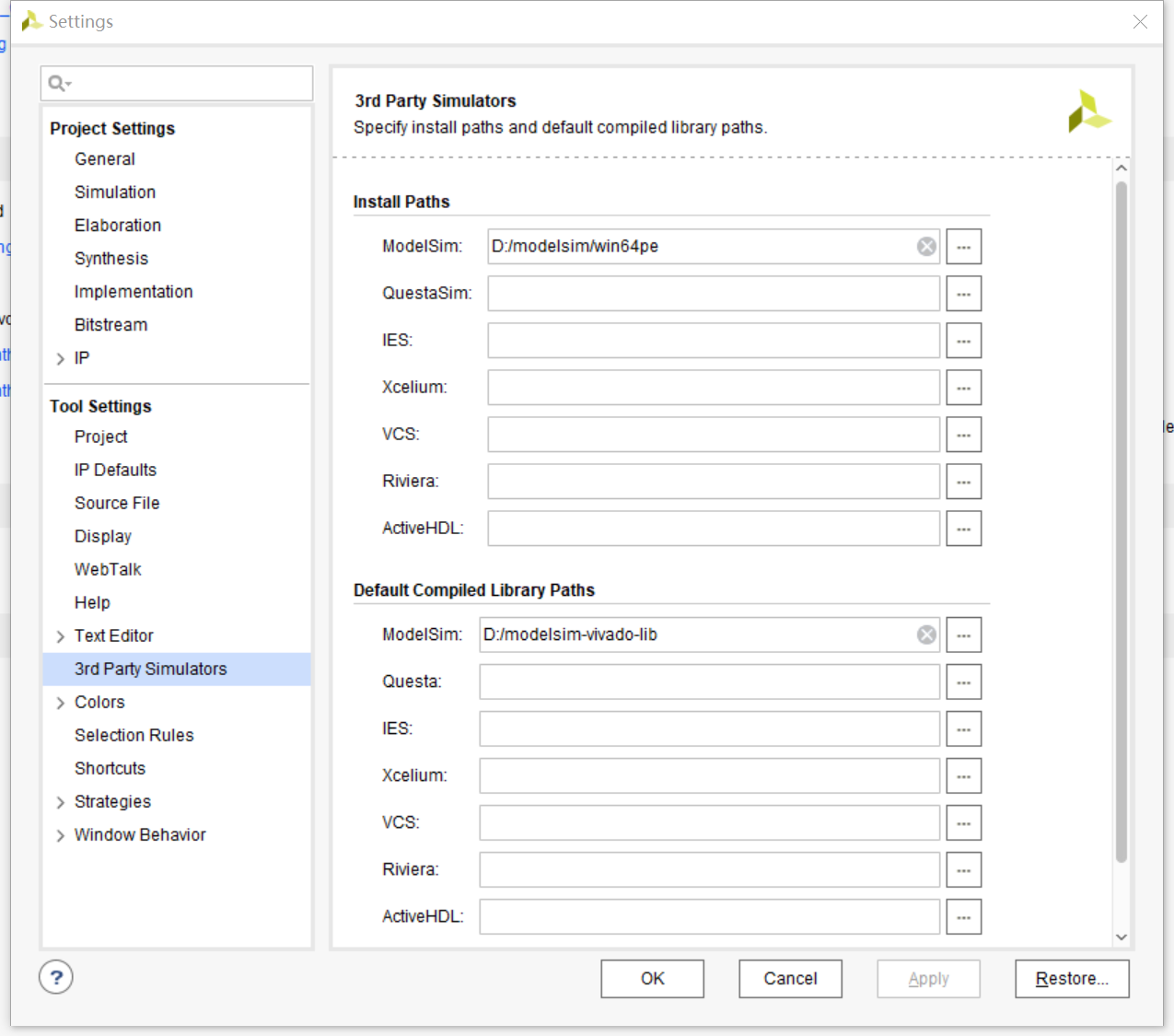Image resolution: width=1174 pixels, height=1036 pixels.
Task: Expand the Colors node
Action: [60, 703]
